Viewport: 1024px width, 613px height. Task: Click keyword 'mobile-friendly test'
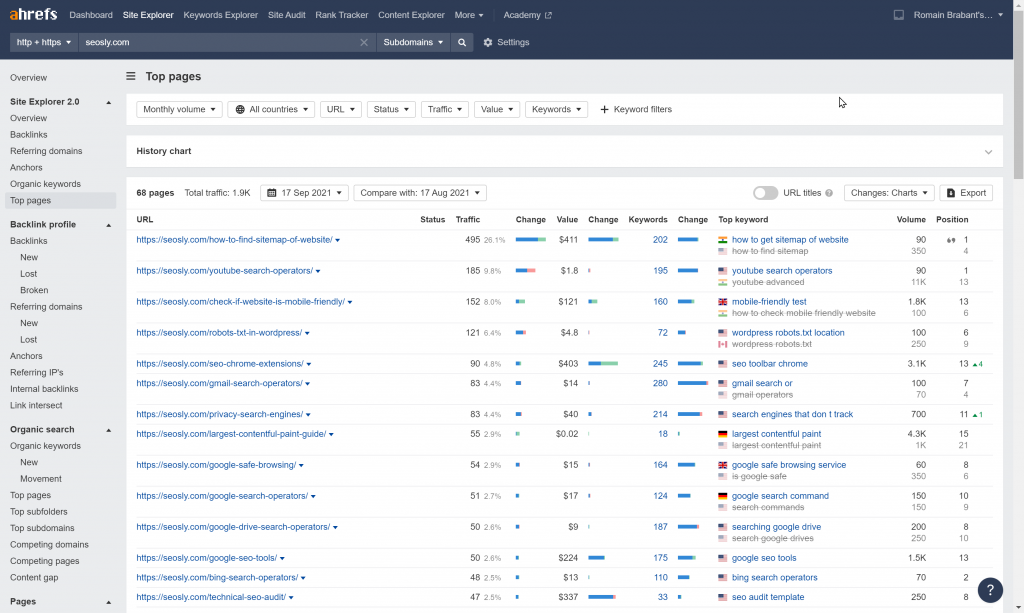[769, 302]
